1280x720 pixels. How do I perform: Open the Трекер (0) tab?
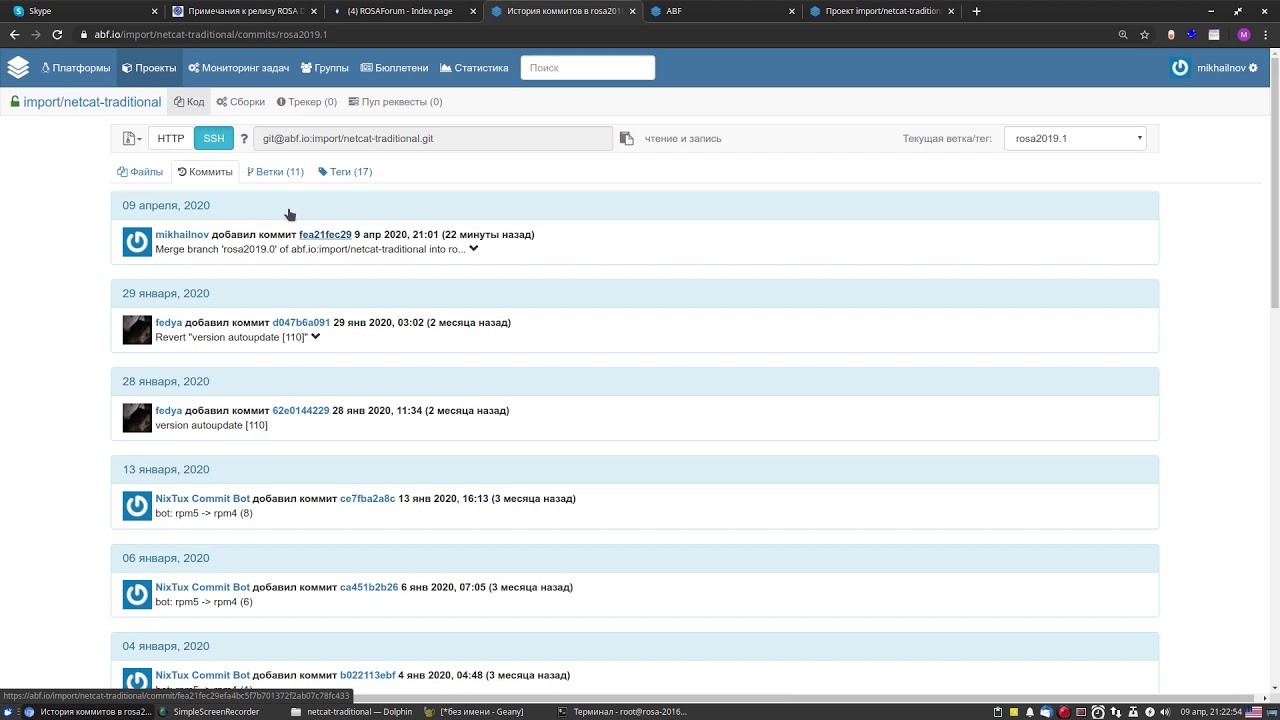point(307,102)
